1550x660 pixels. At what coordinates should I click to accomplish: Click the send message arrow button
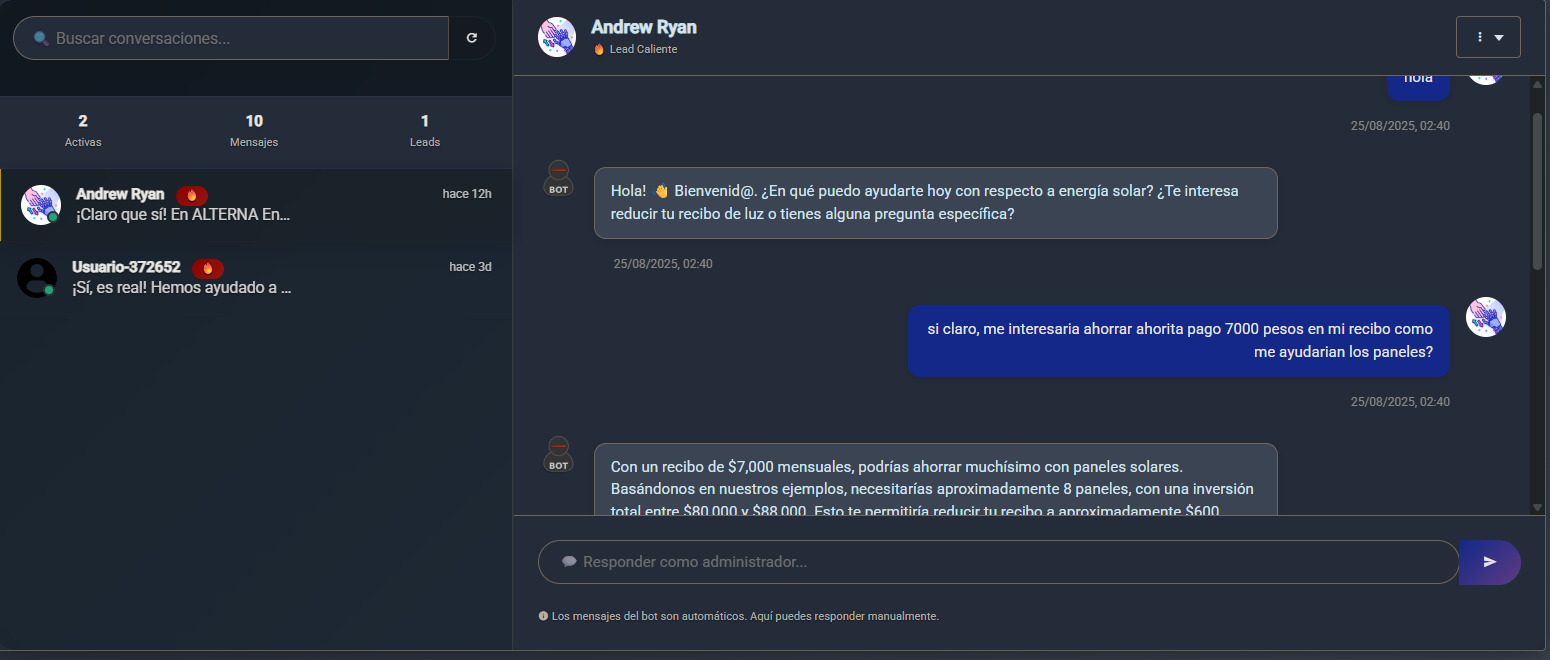[1489, 562]
